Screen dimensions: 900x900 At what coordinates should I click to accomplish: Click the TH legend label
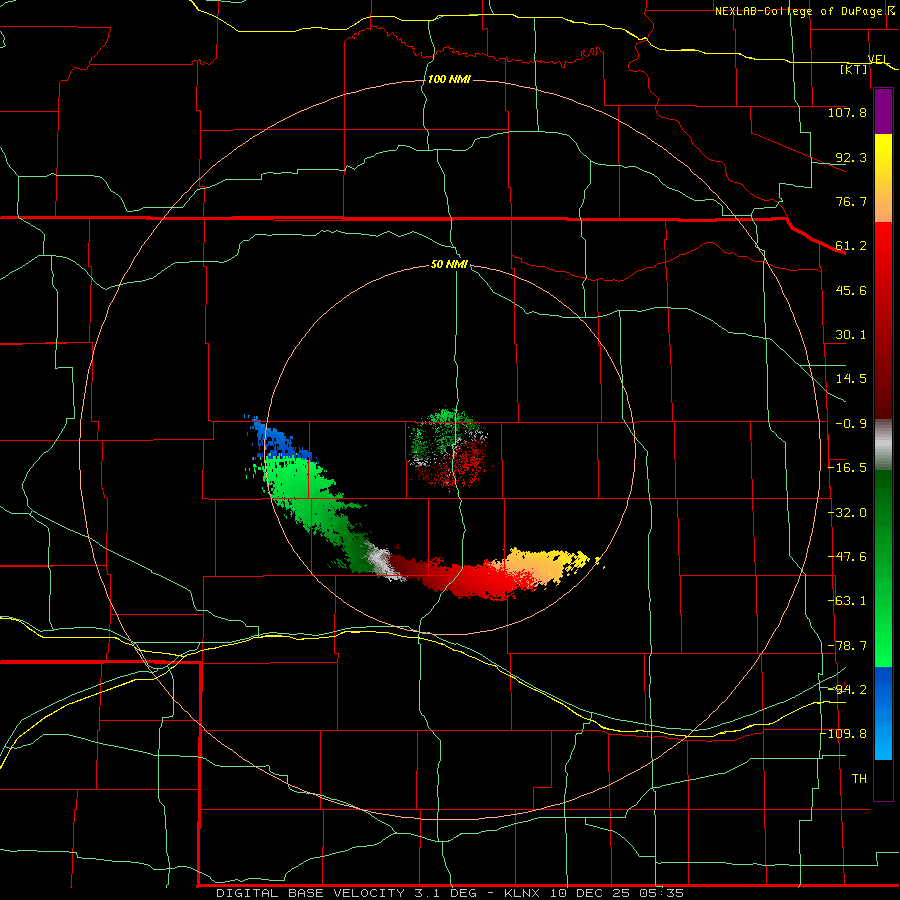pyautogui.click(x=859, y=779)
